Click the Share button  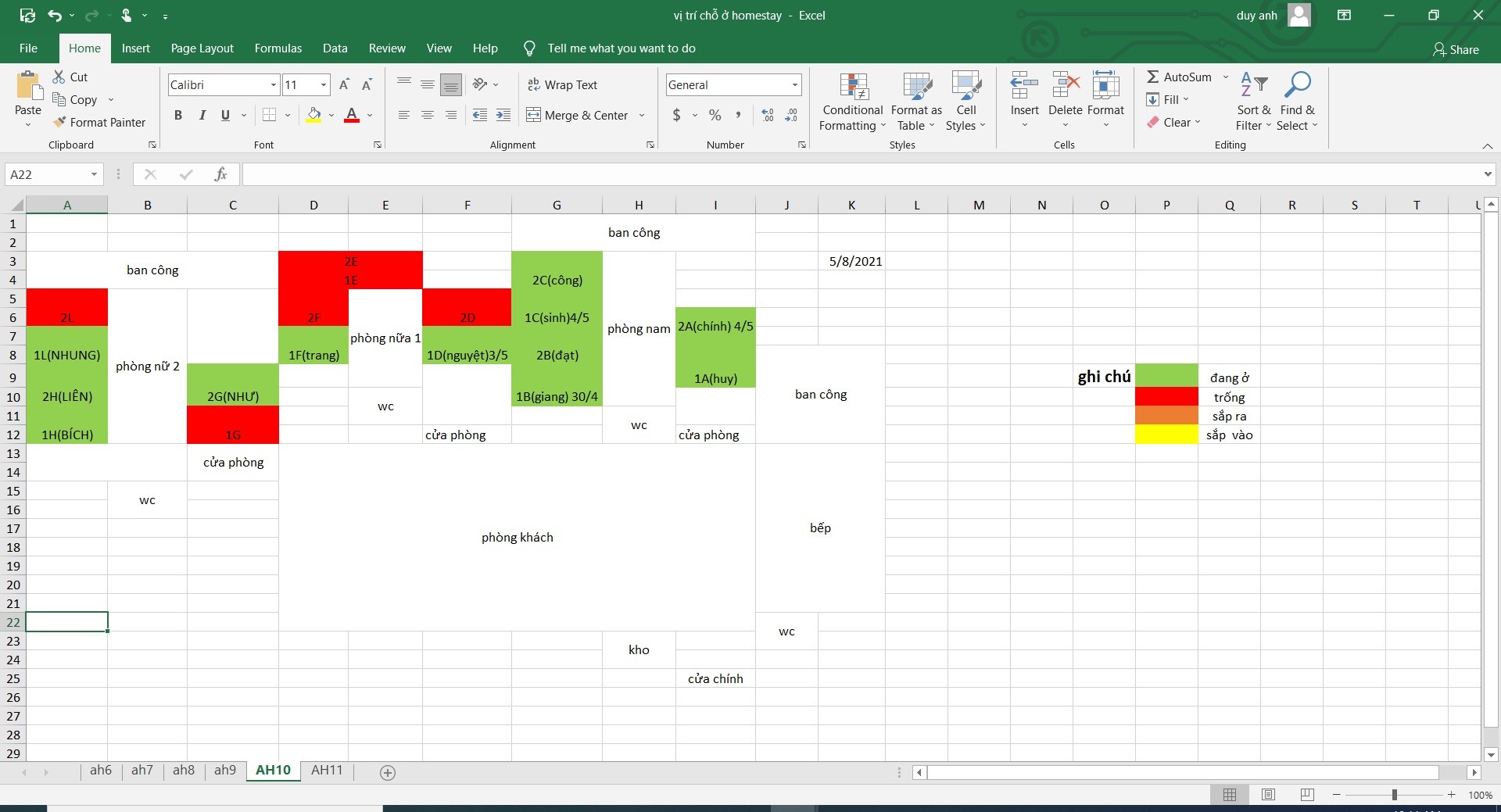pos(1456,49)
